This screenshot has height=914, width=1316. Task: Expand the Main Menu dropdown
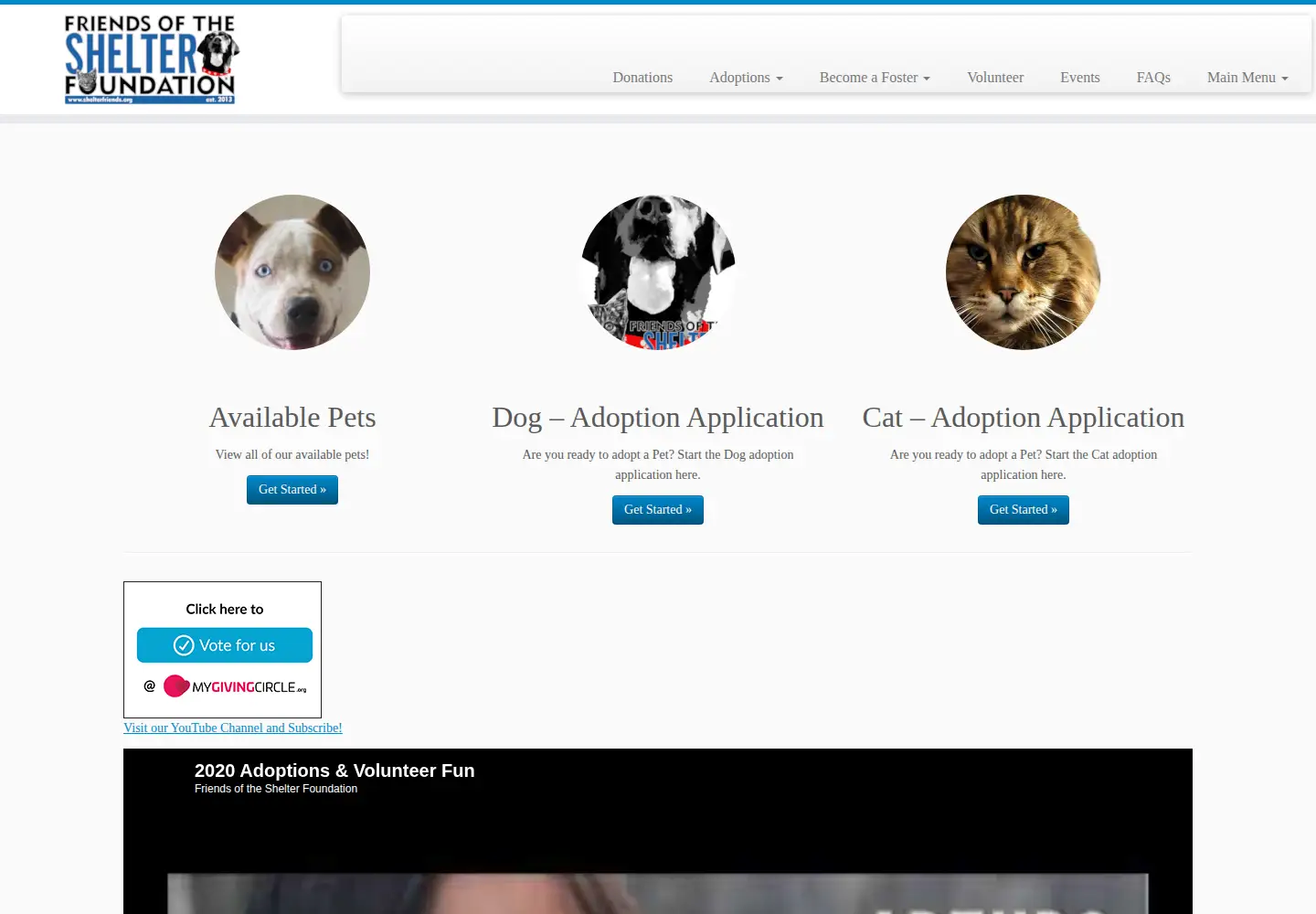coord(1247,78)
